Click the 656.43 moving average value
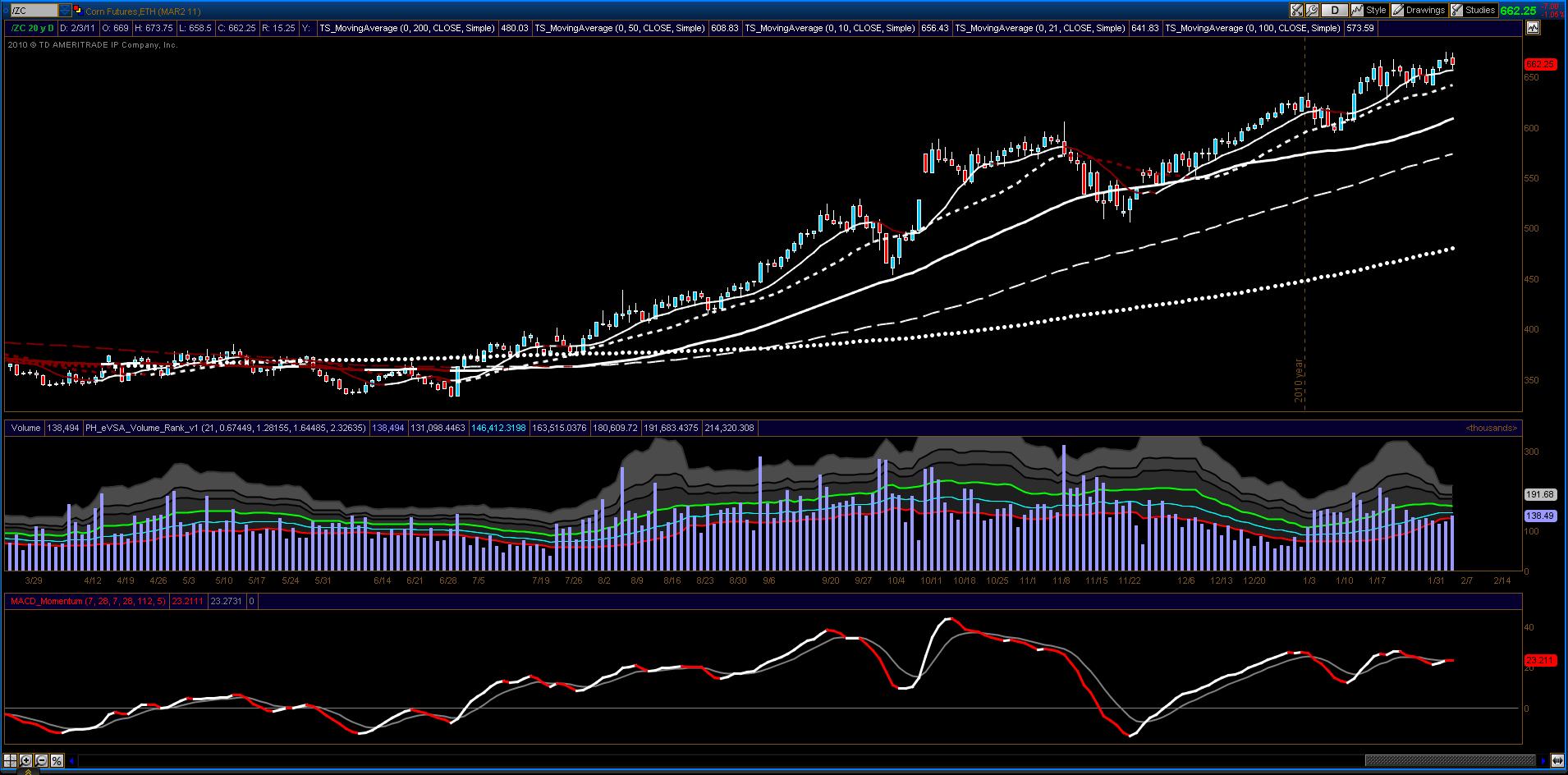Viewport: 1568px width, 775px height. [x=935, y=28]
